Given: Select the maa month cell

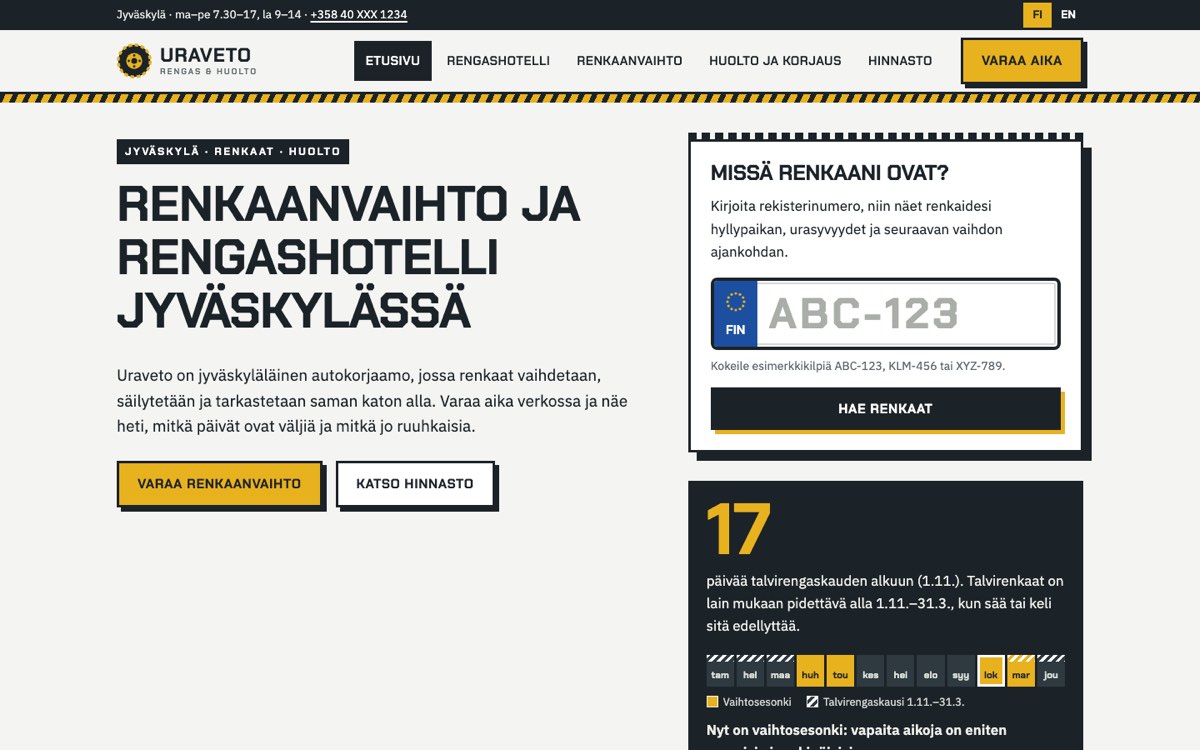Looking at the screenshot, I should (780, 671).
